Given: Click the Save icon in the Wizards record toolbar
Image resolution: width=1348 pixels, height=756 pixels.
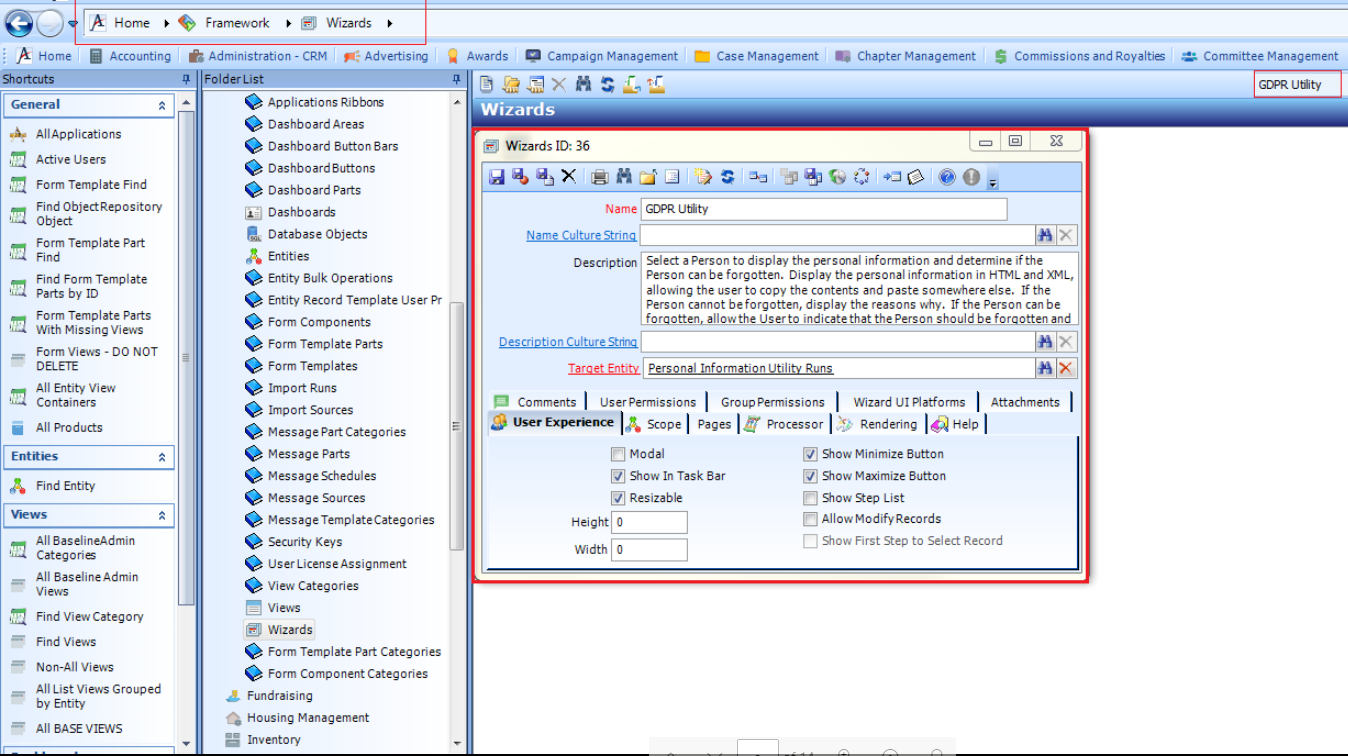Looking at the screenshot, I should tap(496, 177).
